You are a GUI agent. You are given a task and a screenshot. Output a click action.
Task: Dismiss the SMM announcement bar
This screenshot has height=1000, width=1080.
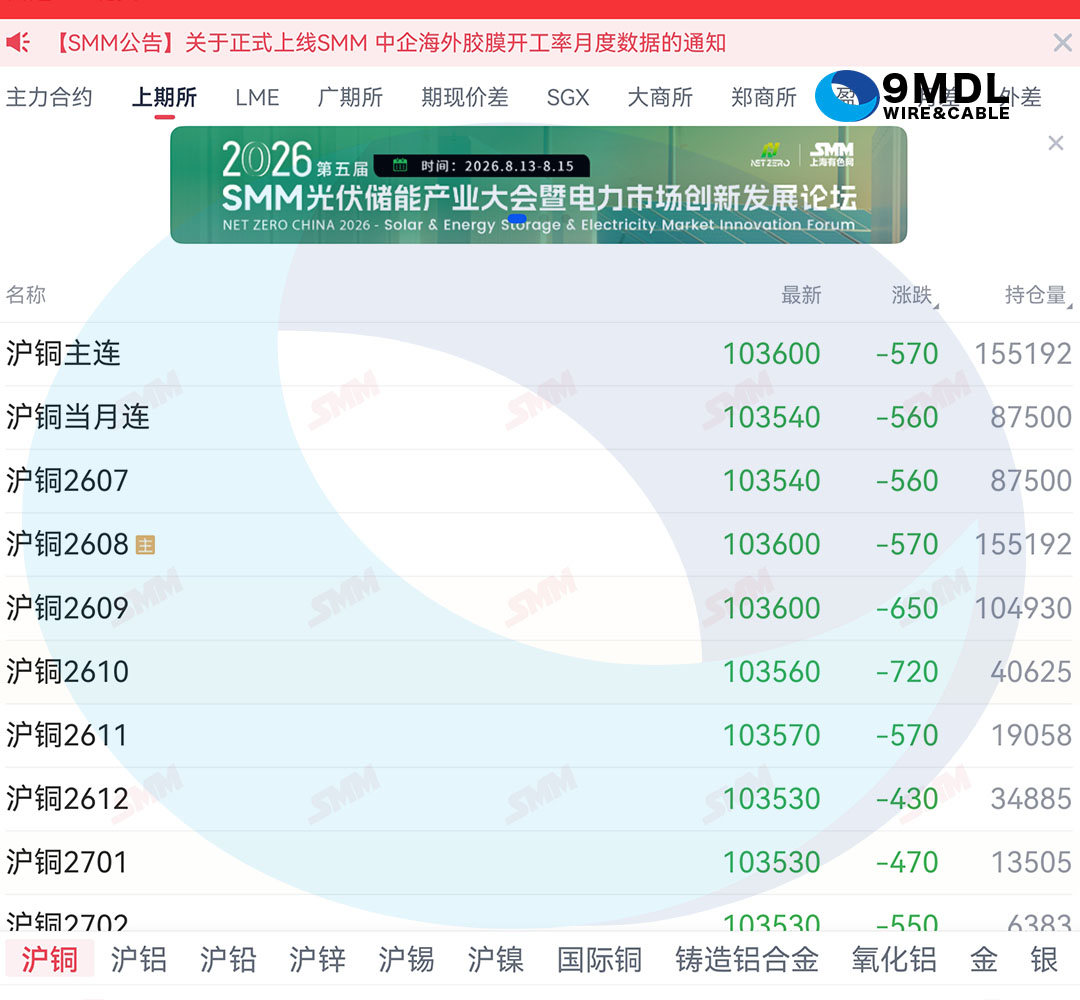tap(1062, 43)
